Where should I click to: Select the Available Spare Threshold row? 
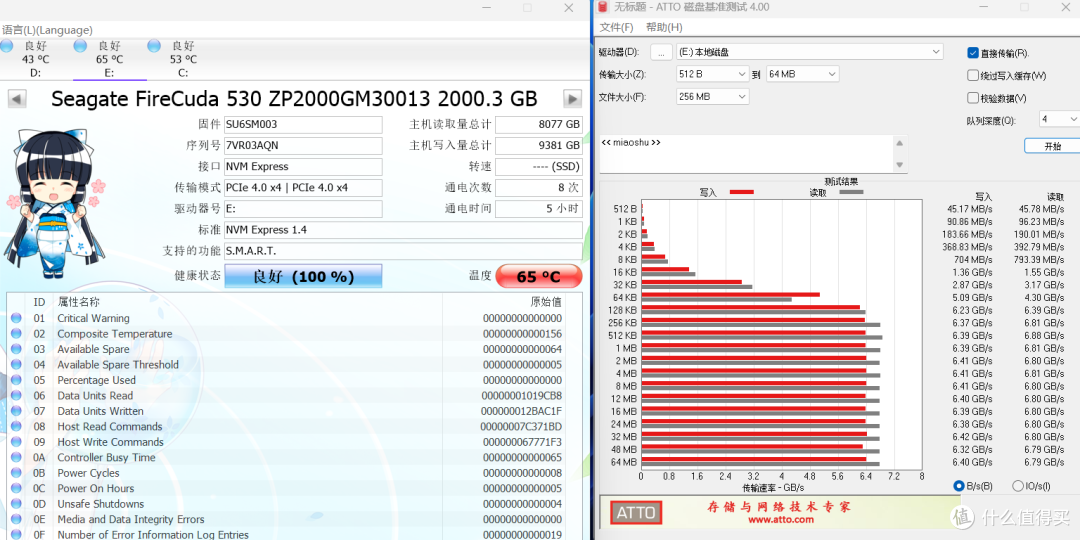point(287,365)
